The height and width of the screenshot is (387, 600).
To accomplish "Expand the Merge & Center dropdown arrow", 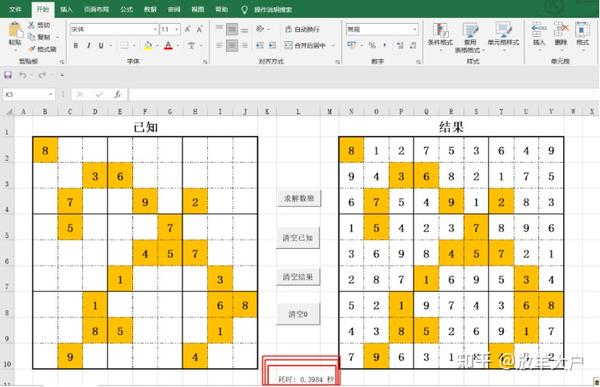I will click(x=333, y=46).
